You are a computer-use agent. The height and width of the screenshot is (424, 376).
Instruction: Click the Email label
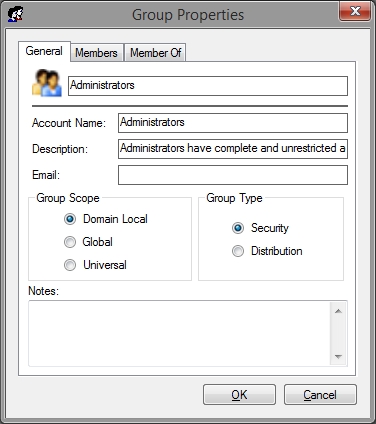click(x=46, y=175)
